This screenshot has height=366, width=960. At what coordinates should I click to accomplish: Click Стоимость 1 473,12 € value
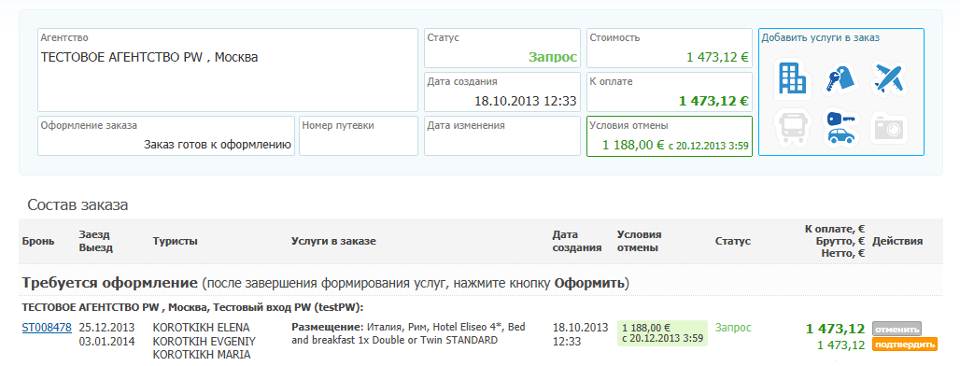coord(718,58)
